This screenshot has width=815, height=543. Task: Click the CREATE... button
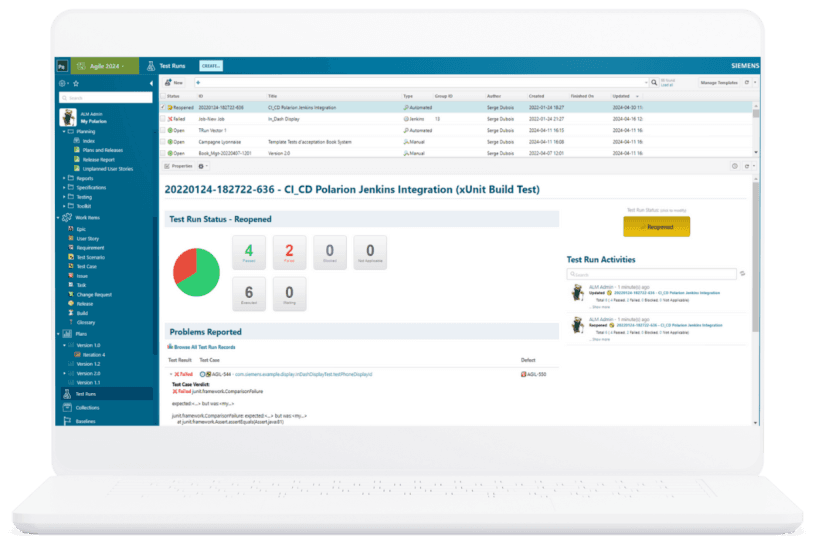(211, 66)
